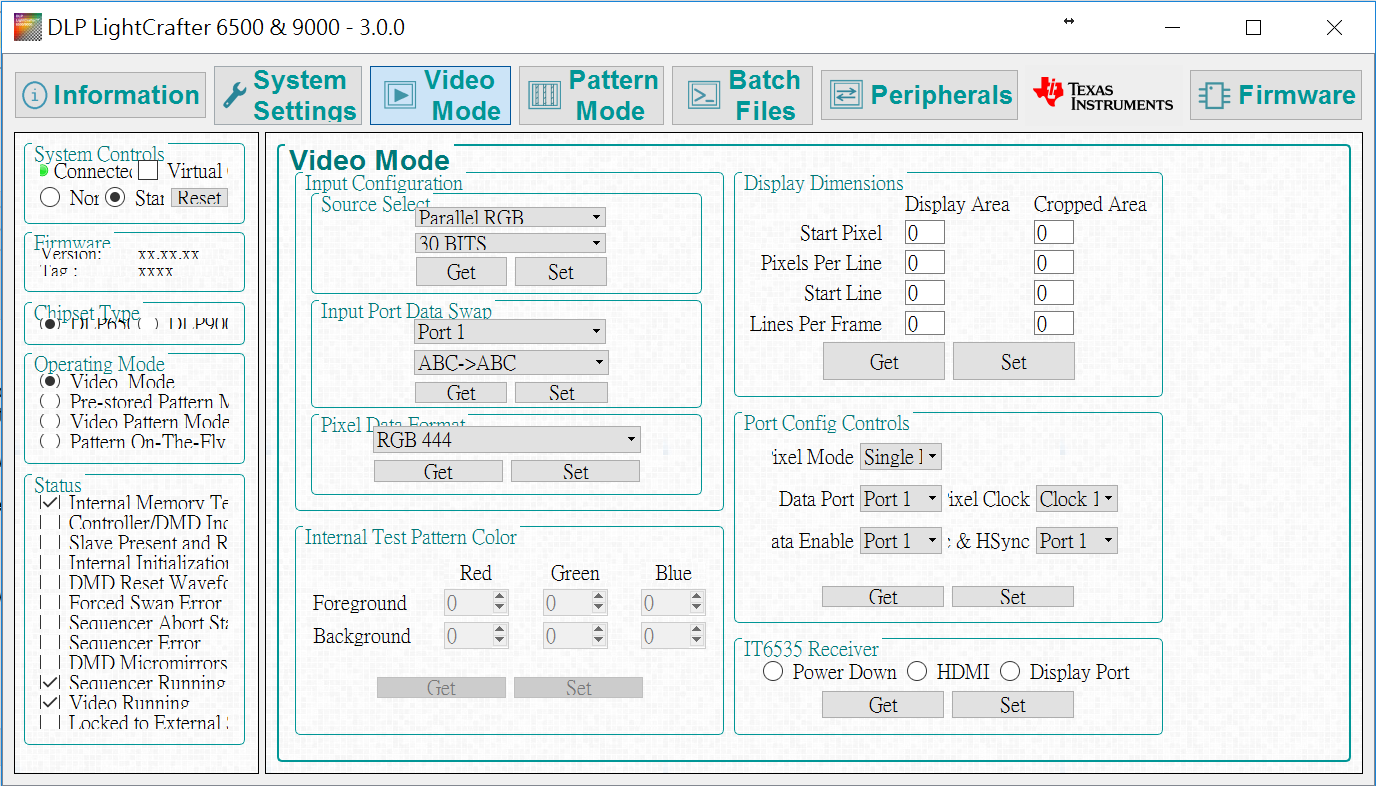Screen dimensions: 1376x786
Task: Select Pattern On-The-Fly operating mode
Action: pyautogui.click(x=49, y=442)
